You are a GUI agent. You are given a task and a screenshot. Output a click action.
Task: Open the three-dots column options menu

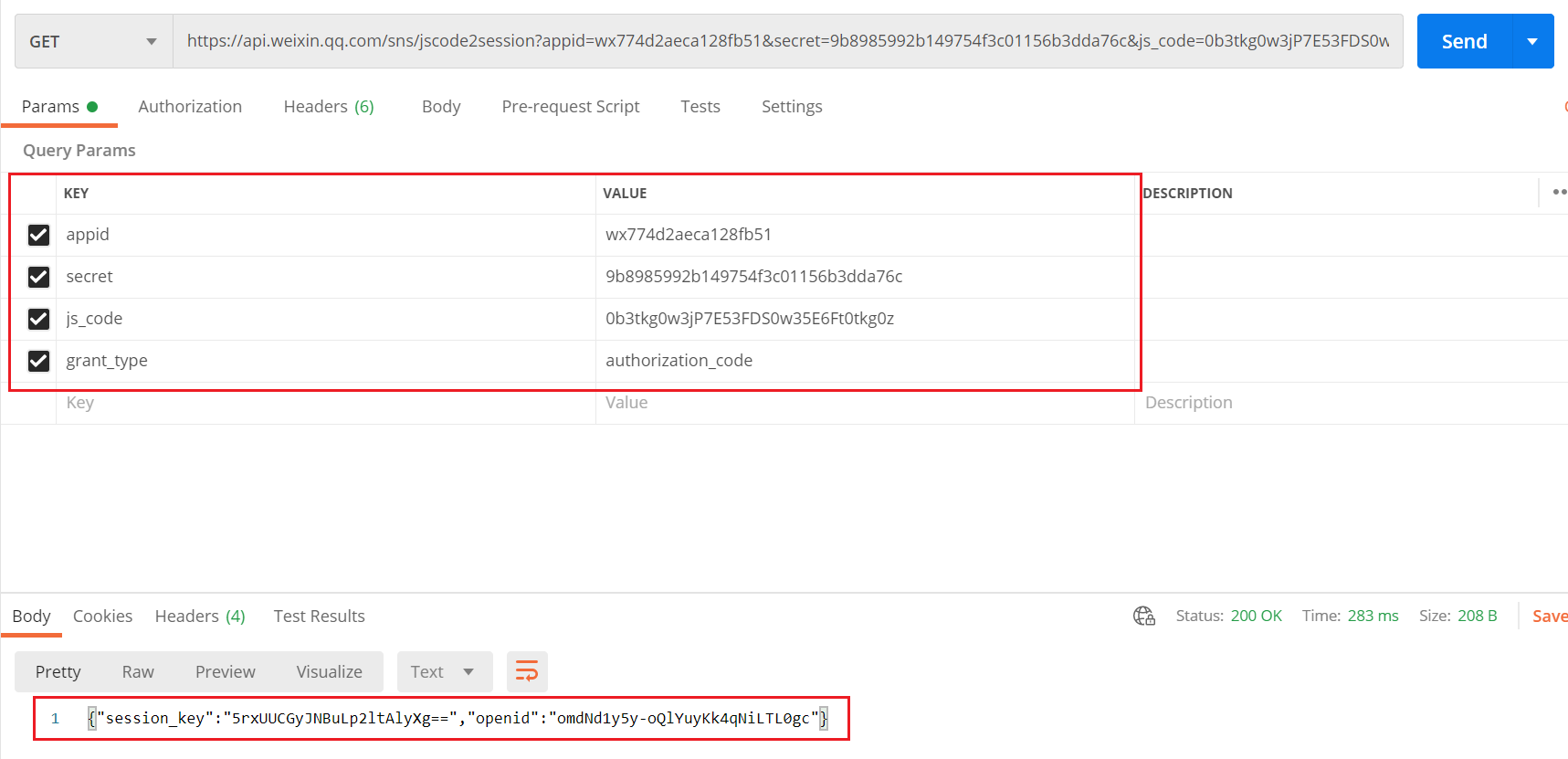[1560, 192]
